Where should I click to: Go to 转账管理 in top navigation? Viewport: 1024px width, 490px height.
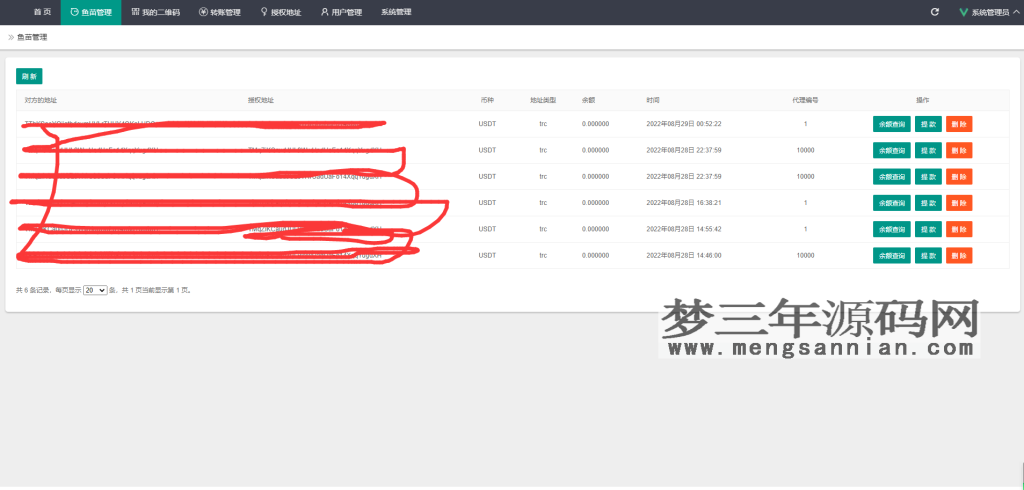click(x=220, y=12)
